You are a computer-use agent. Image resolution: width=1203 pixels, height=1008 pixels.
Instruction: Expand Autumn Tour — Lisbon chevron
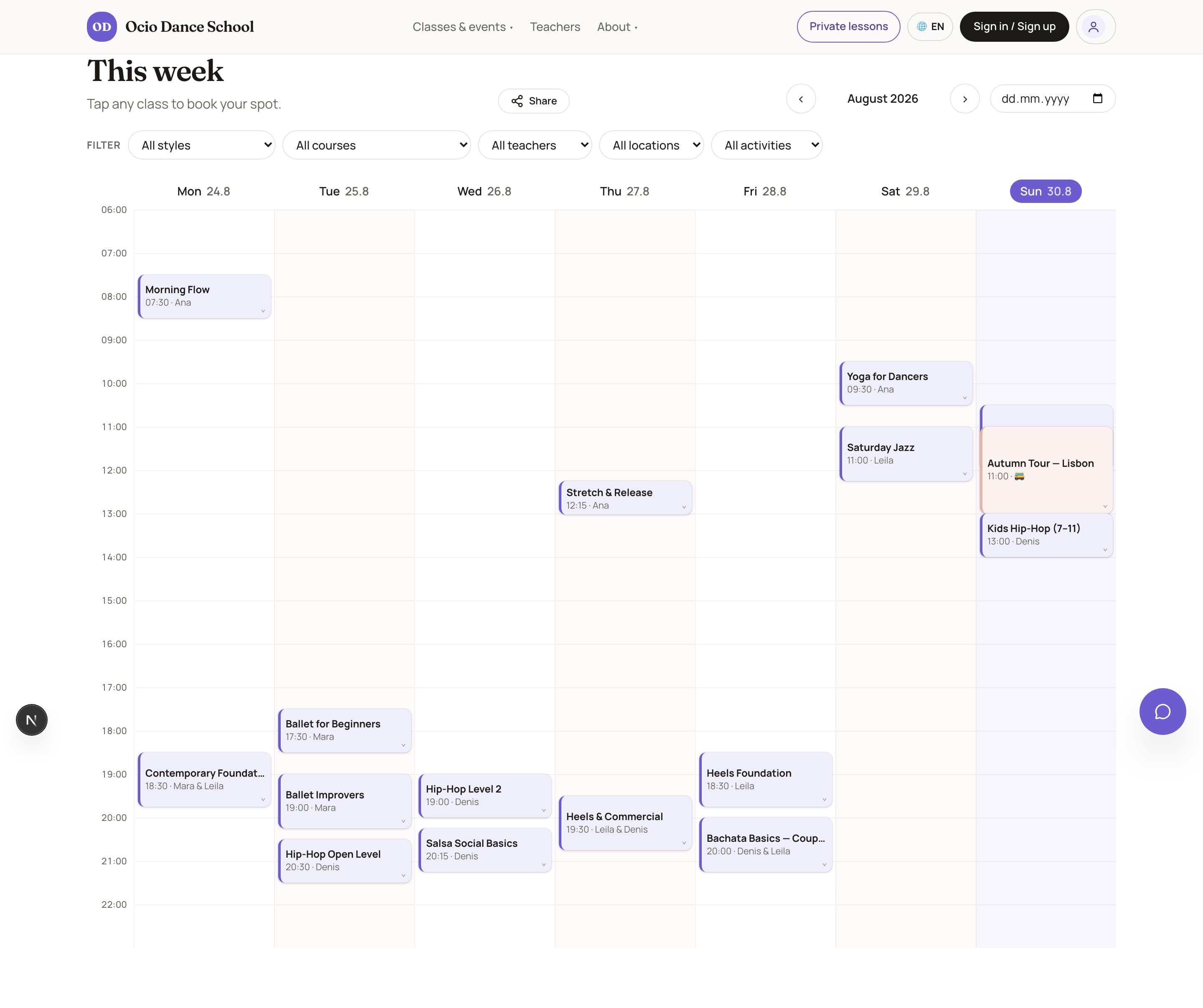click(x=1104, y=506)
